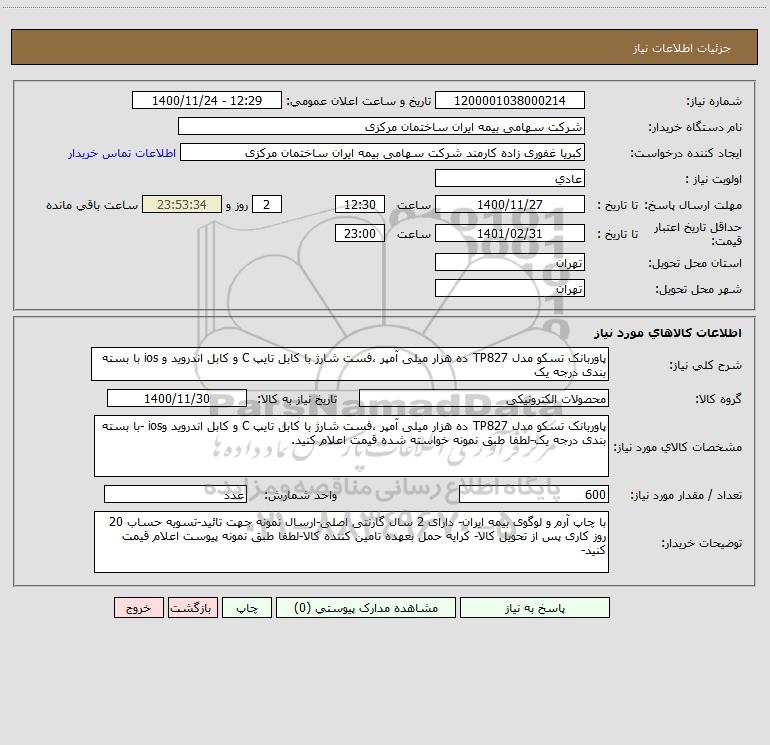
Task: Click the جزئیات اطلاعات نیاز header title
Action: [682, 48]
